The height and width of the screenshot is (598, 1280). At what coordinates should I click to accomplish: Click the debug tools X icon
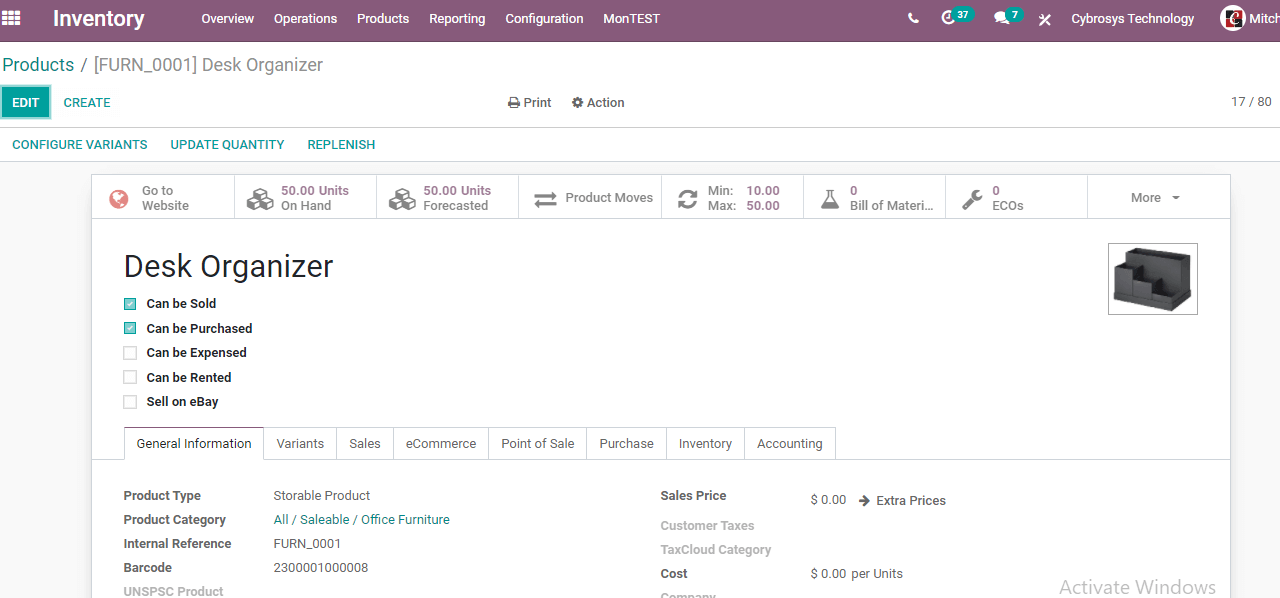click(1044, 19)
